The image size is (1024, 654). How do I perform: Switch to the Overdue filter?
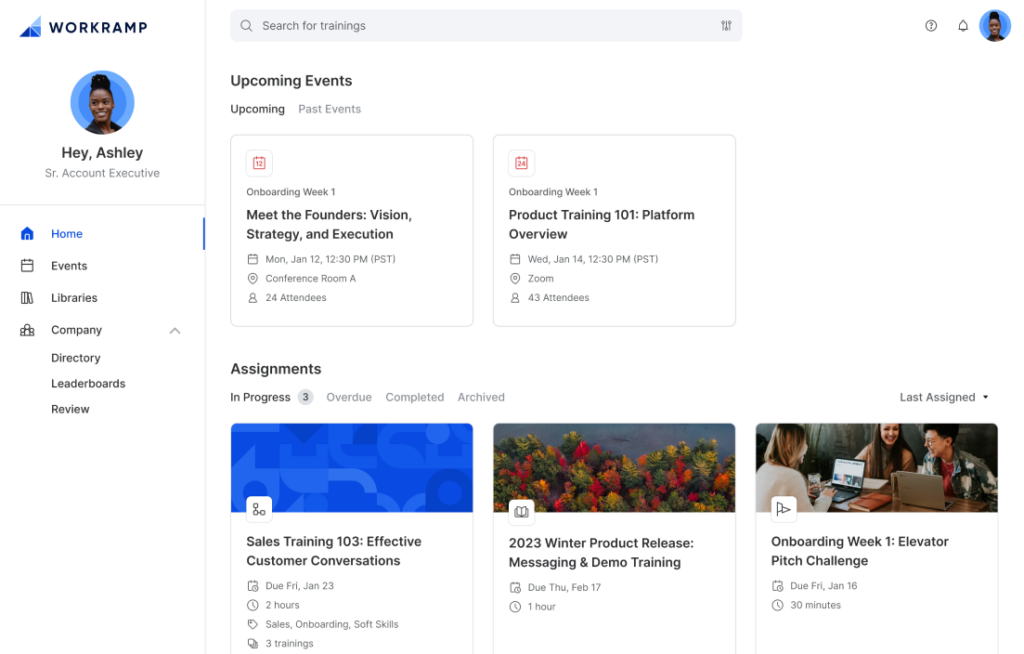[349, 397]
